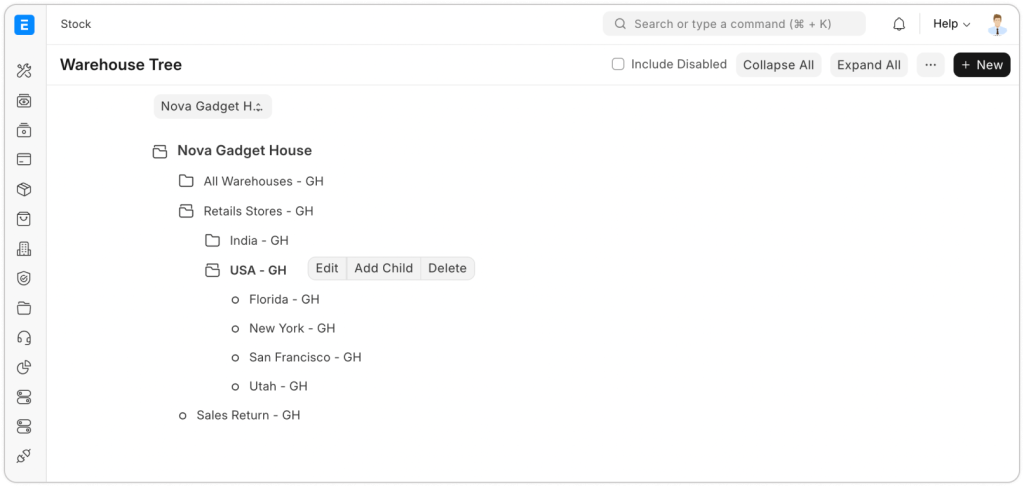Viewport: 1024px width, 487px height.
Task: Open the shield sidebar icon
Action: point(24,278)
